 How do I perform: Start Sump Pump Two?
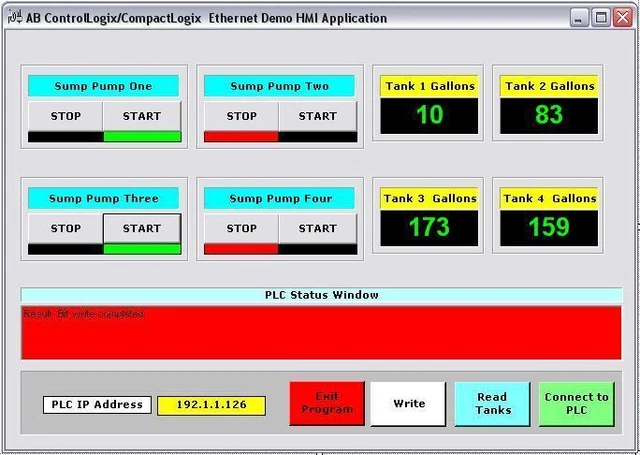pos(318,116)
